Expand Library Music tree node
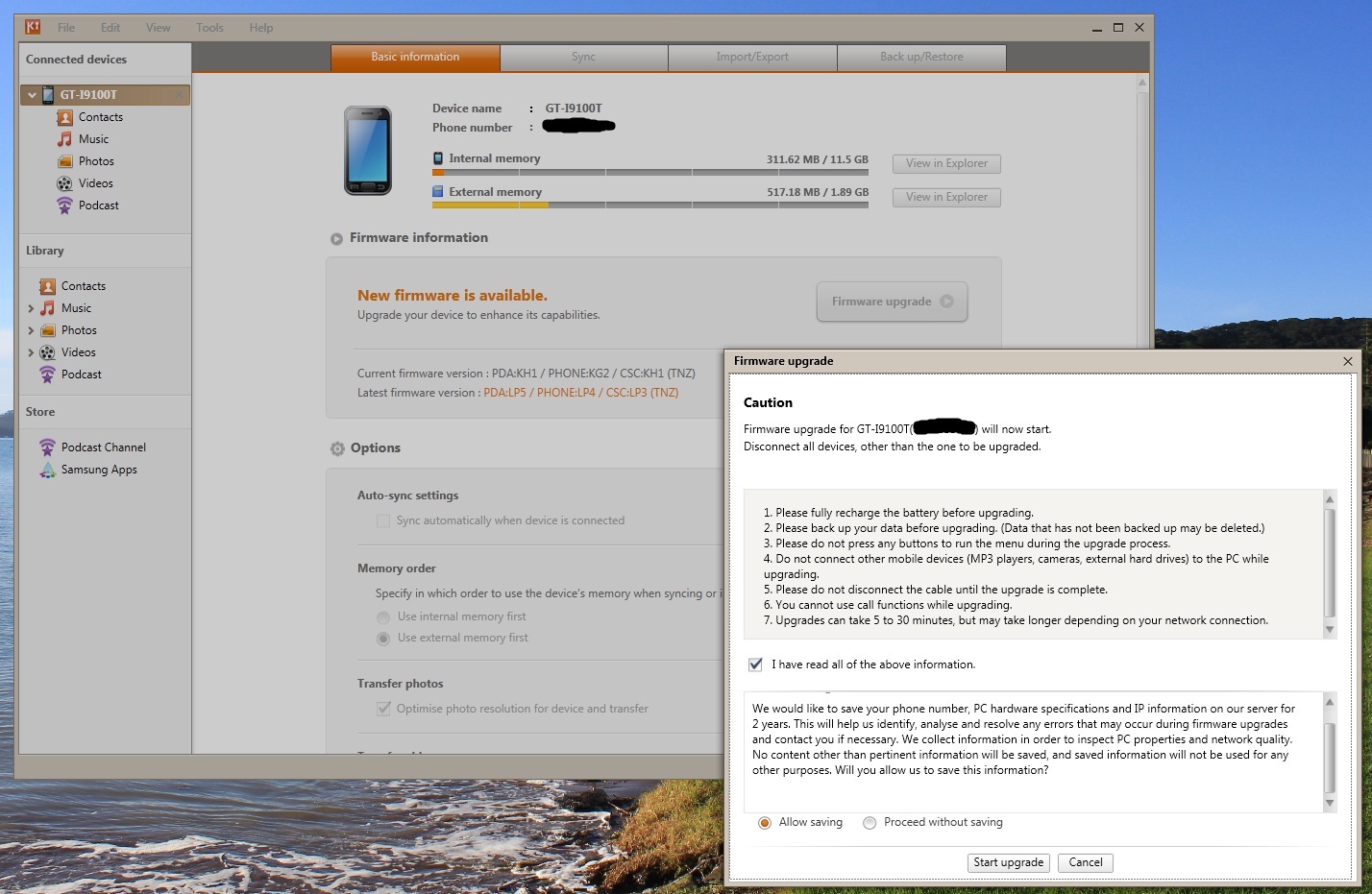Viewport: 1372px width, 894px height. (31, 308)
